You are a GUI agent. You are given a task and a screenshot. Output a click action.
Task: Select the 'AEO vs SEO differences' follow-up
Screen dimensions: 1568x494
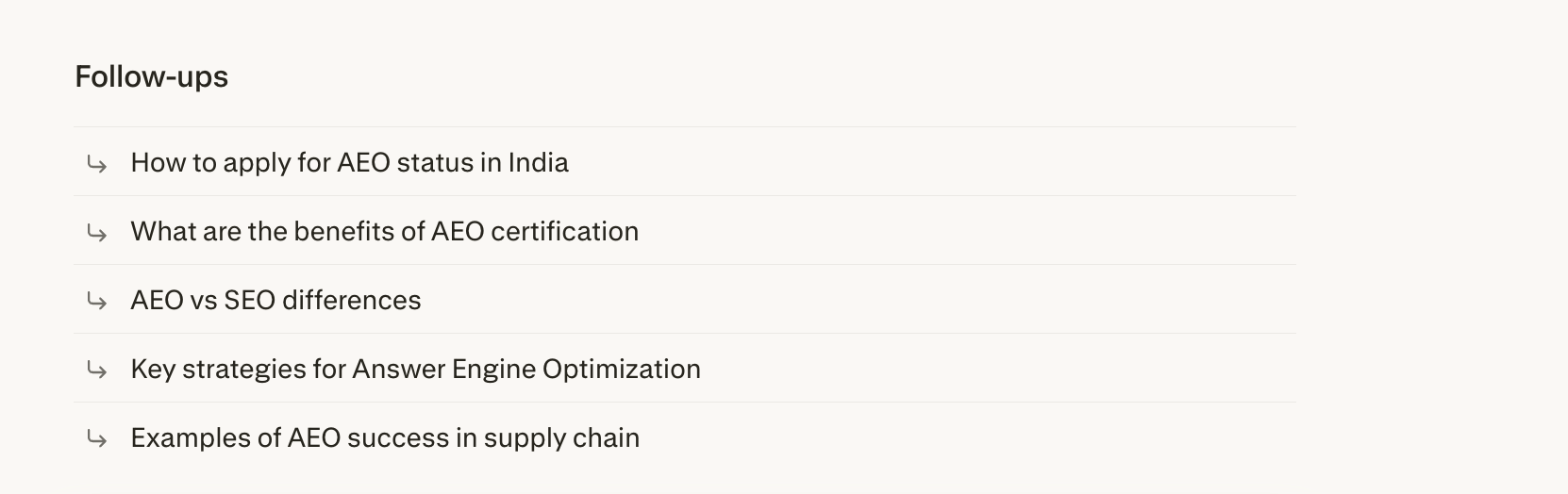(275, 300)
